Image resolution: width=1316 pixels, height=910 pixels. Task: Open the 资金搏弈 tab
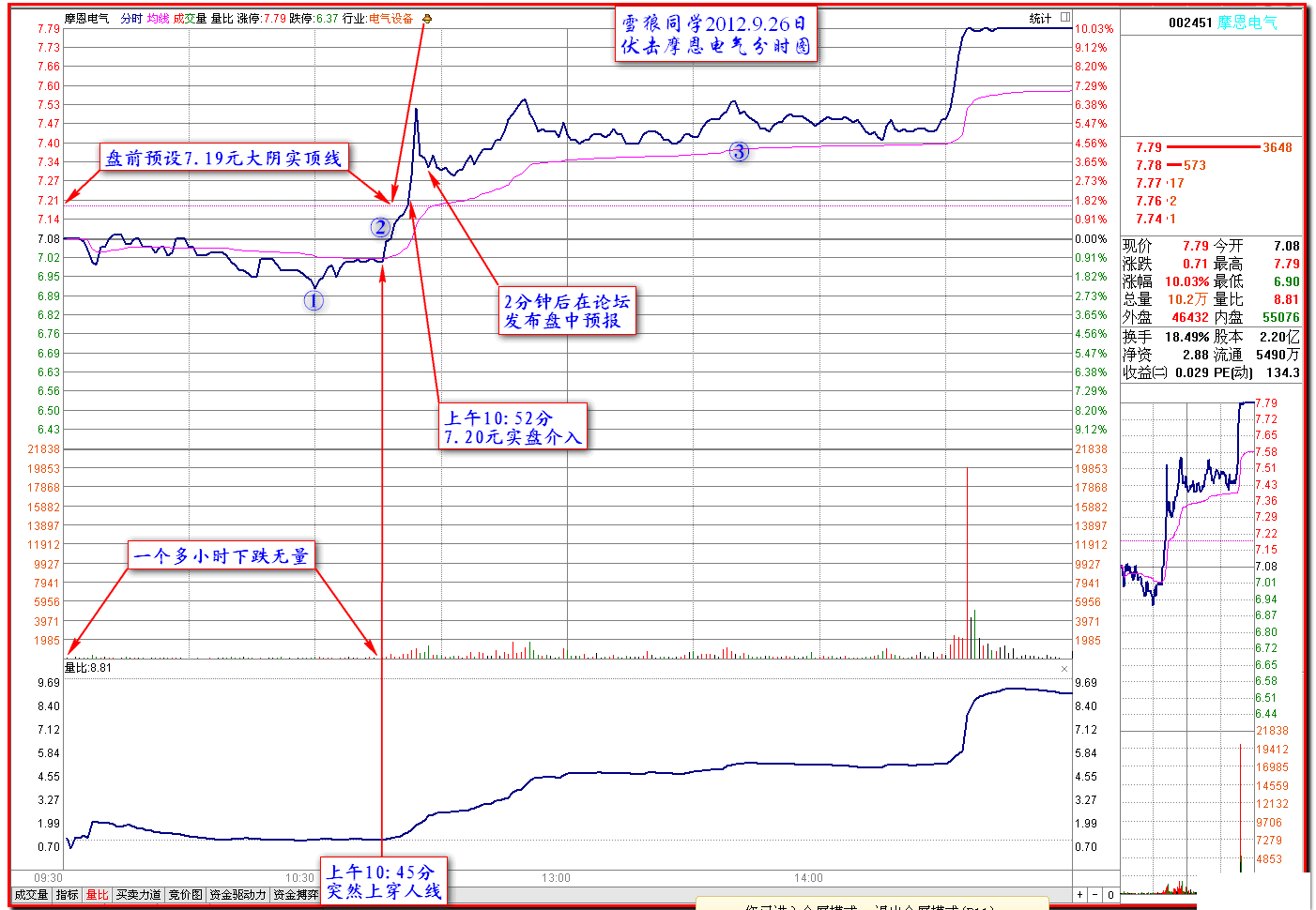pos(296,895)
